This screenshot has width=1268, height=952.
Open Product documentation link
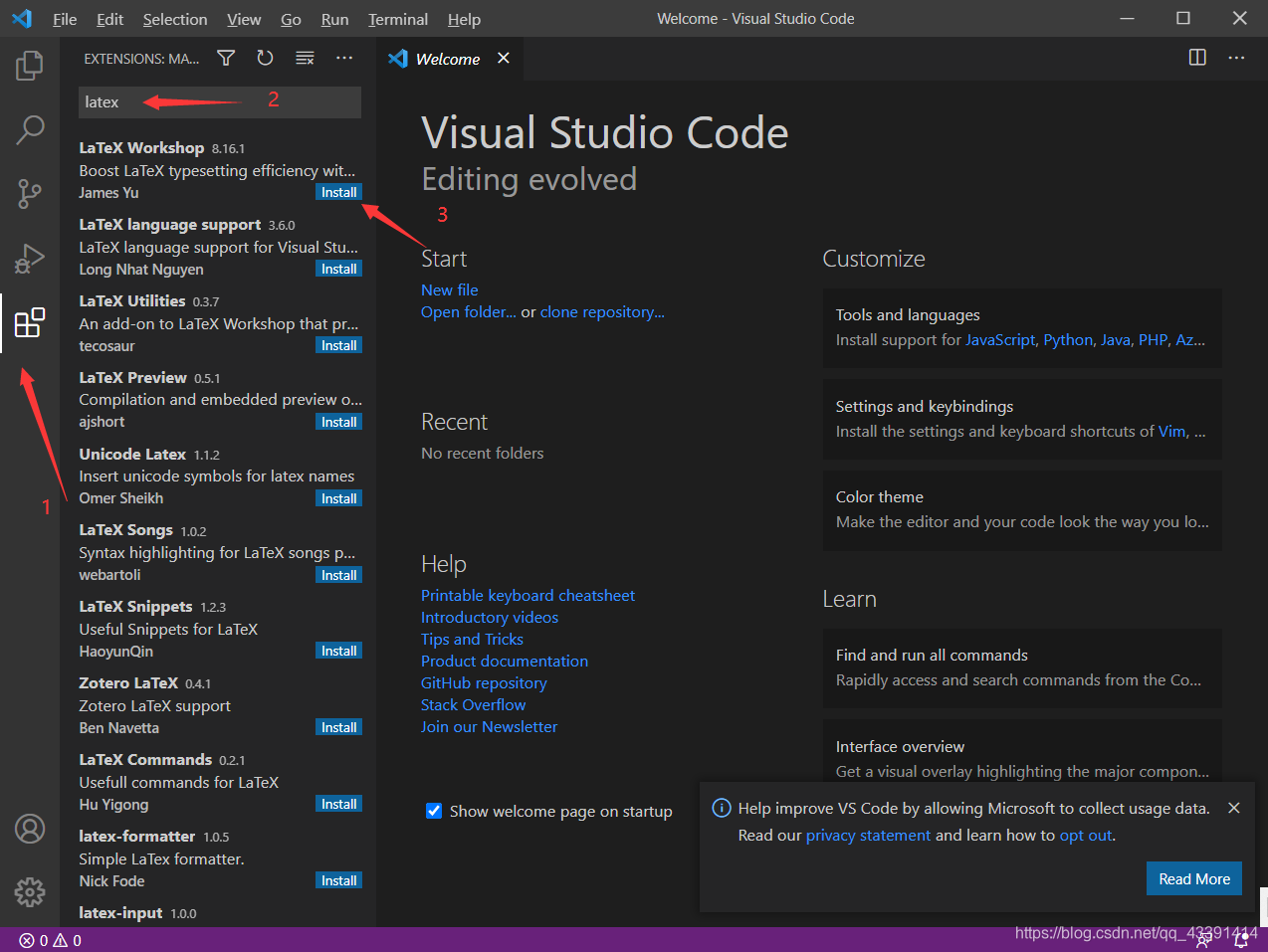pos(505,661)
